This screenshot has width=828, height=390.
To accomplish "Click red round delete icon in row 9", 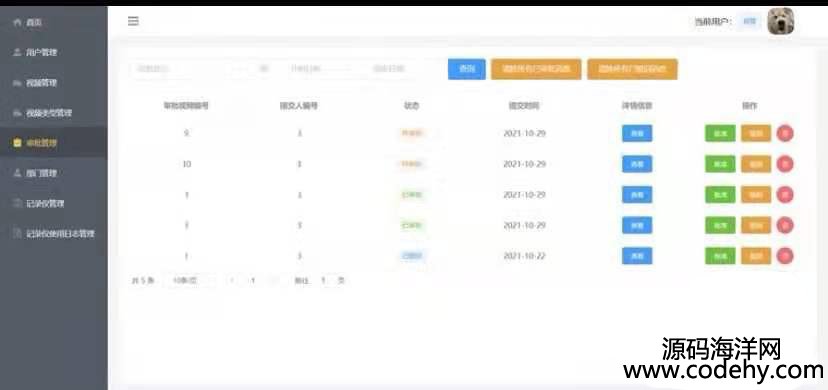I will tap(785, 134).
